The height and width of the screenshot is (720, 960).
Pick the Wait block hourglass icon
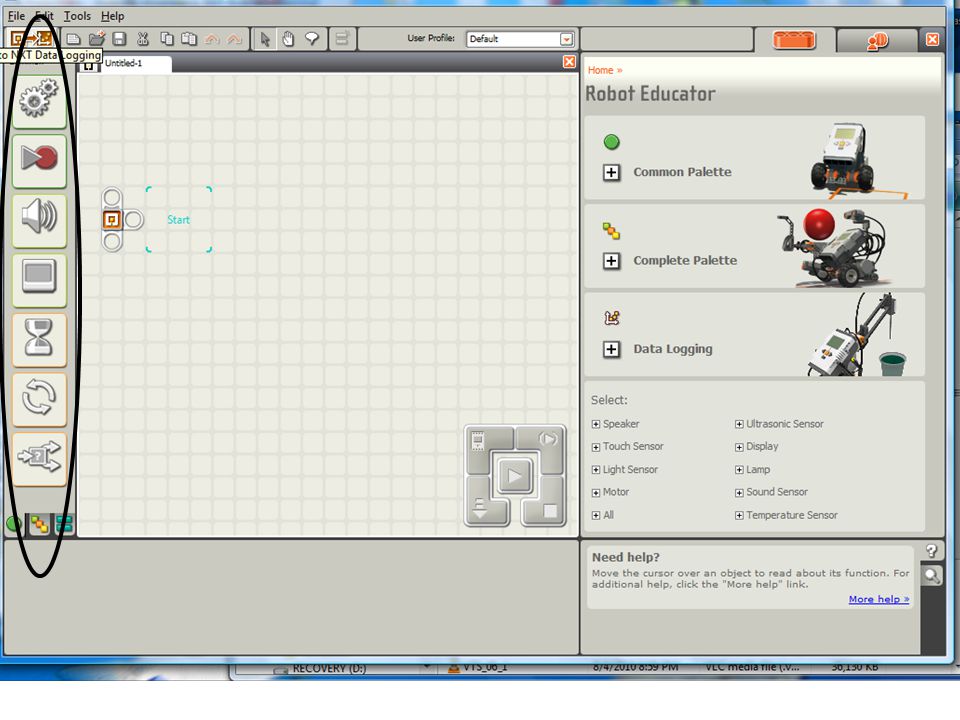point(39,339)
